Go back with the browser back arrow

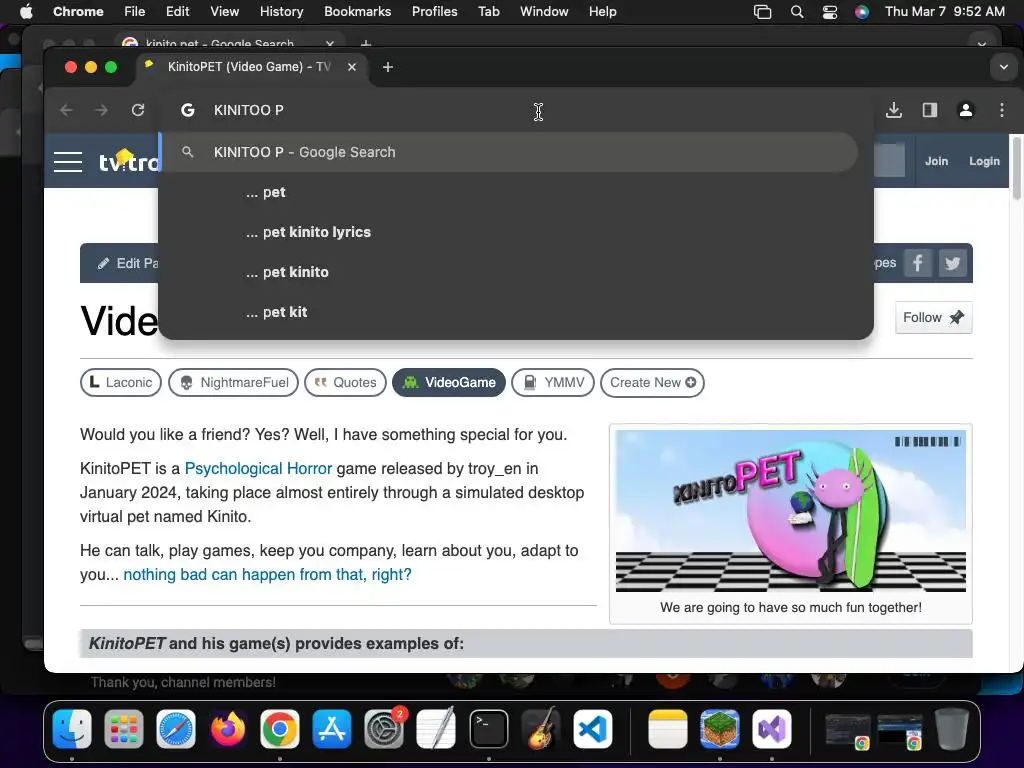[x=66, y=110]
